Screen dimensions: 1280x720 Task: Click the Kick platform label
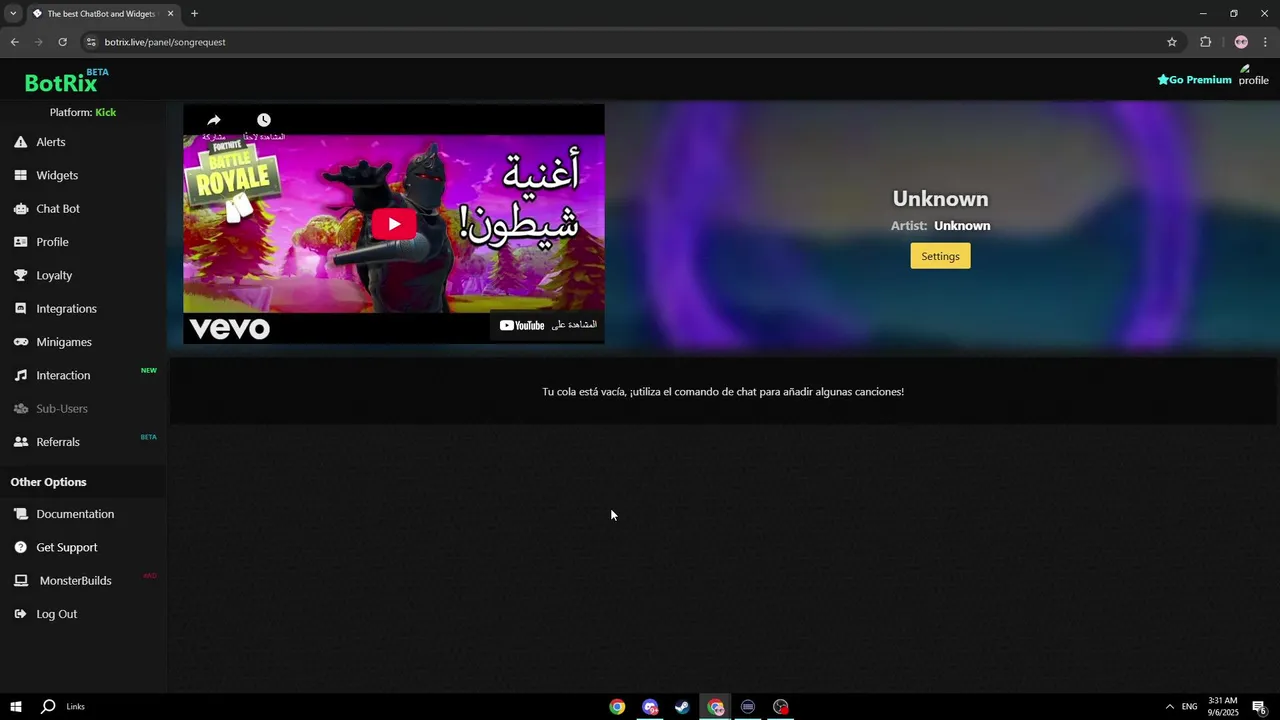coord(105,112)
